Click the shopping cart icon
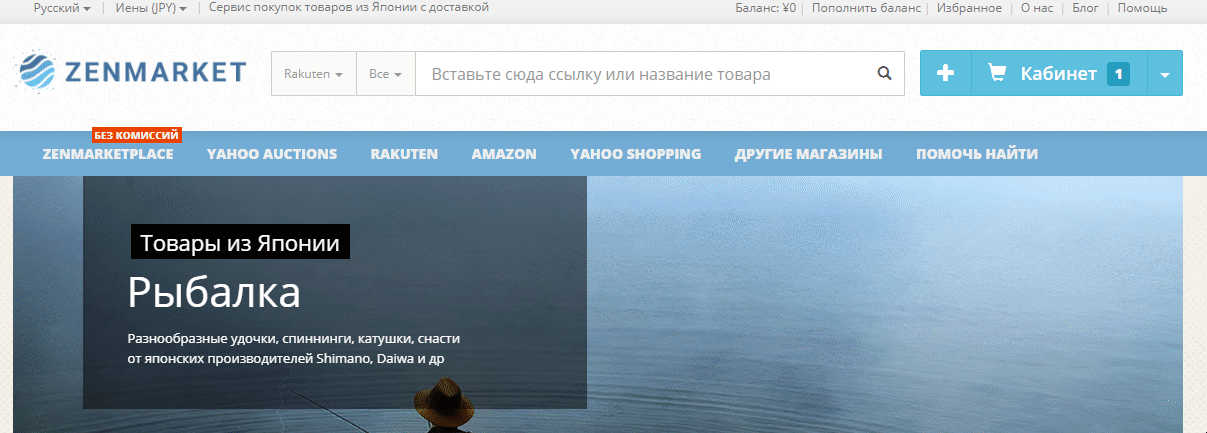This screenshot has height=433, width=1207. click(997, 73)
